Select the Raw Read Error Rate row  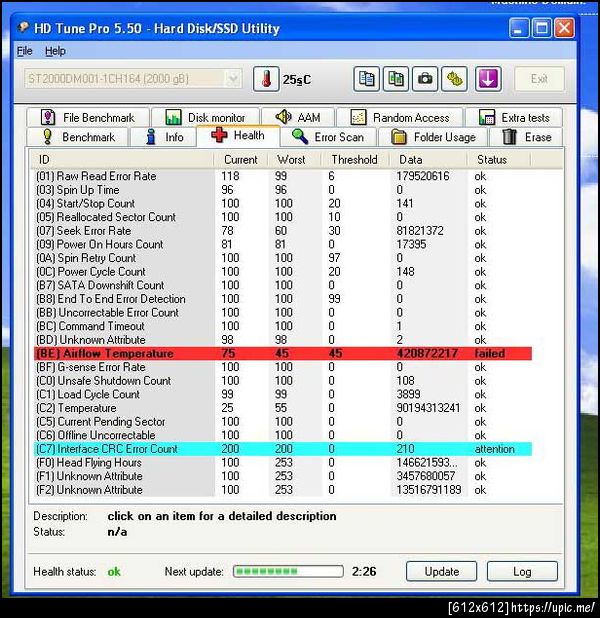(283, 176)
